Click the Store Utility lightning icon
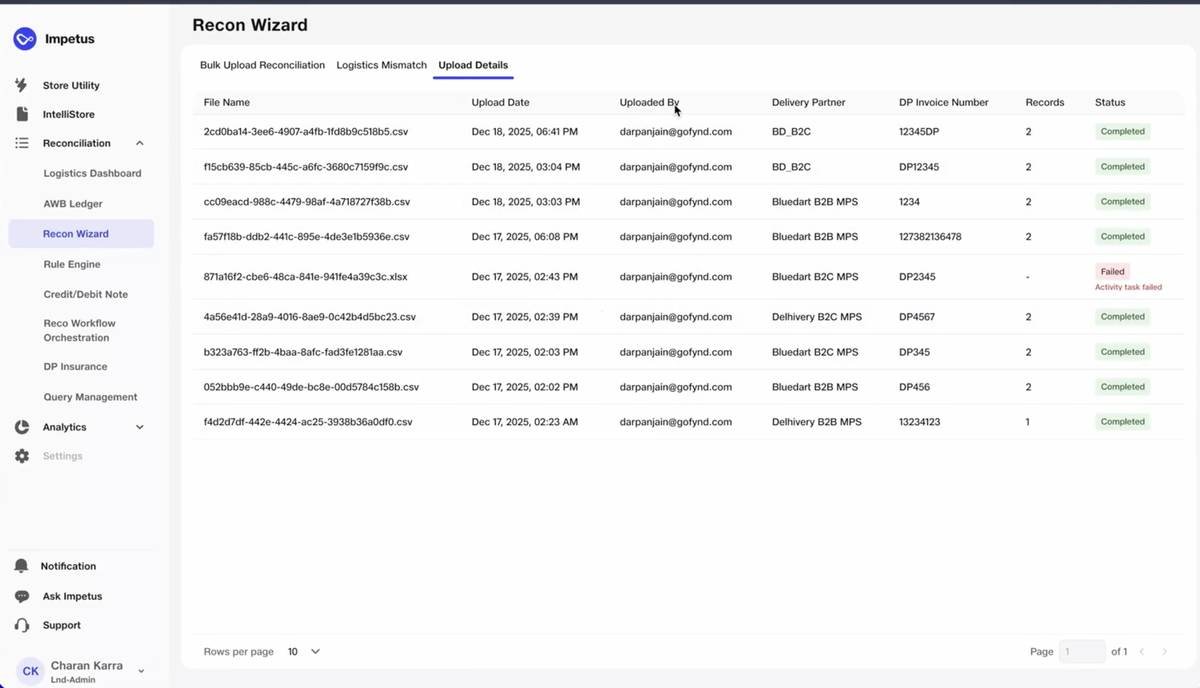The height and width of the screenshot is (688, 1200). point(21,85)
